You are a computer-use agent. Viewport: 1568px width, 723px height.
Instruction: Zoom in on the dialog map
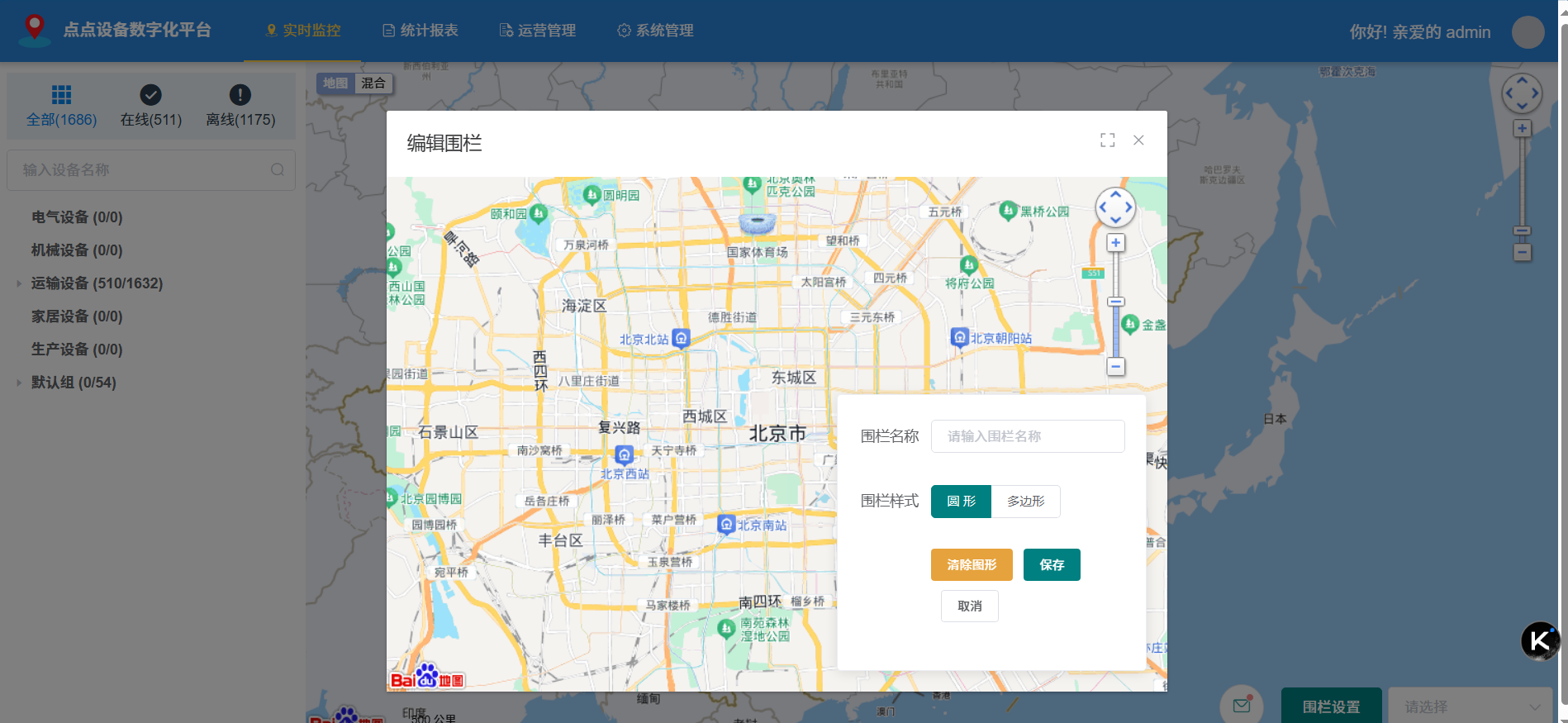pos(1115,243)
